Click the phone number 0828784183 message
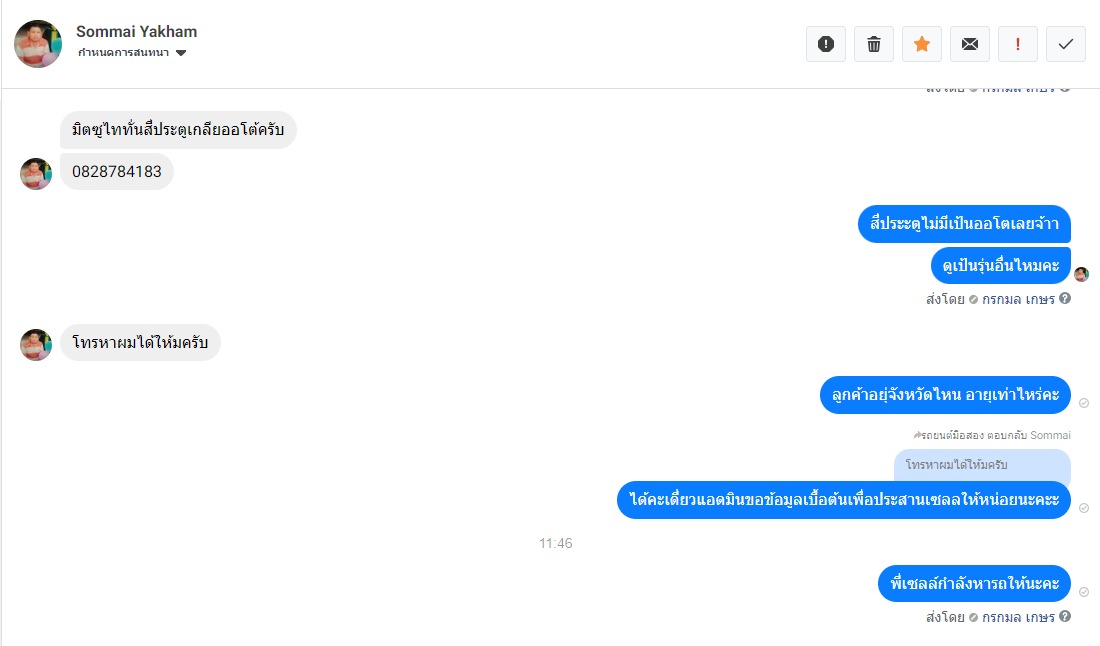 (116, 172)
